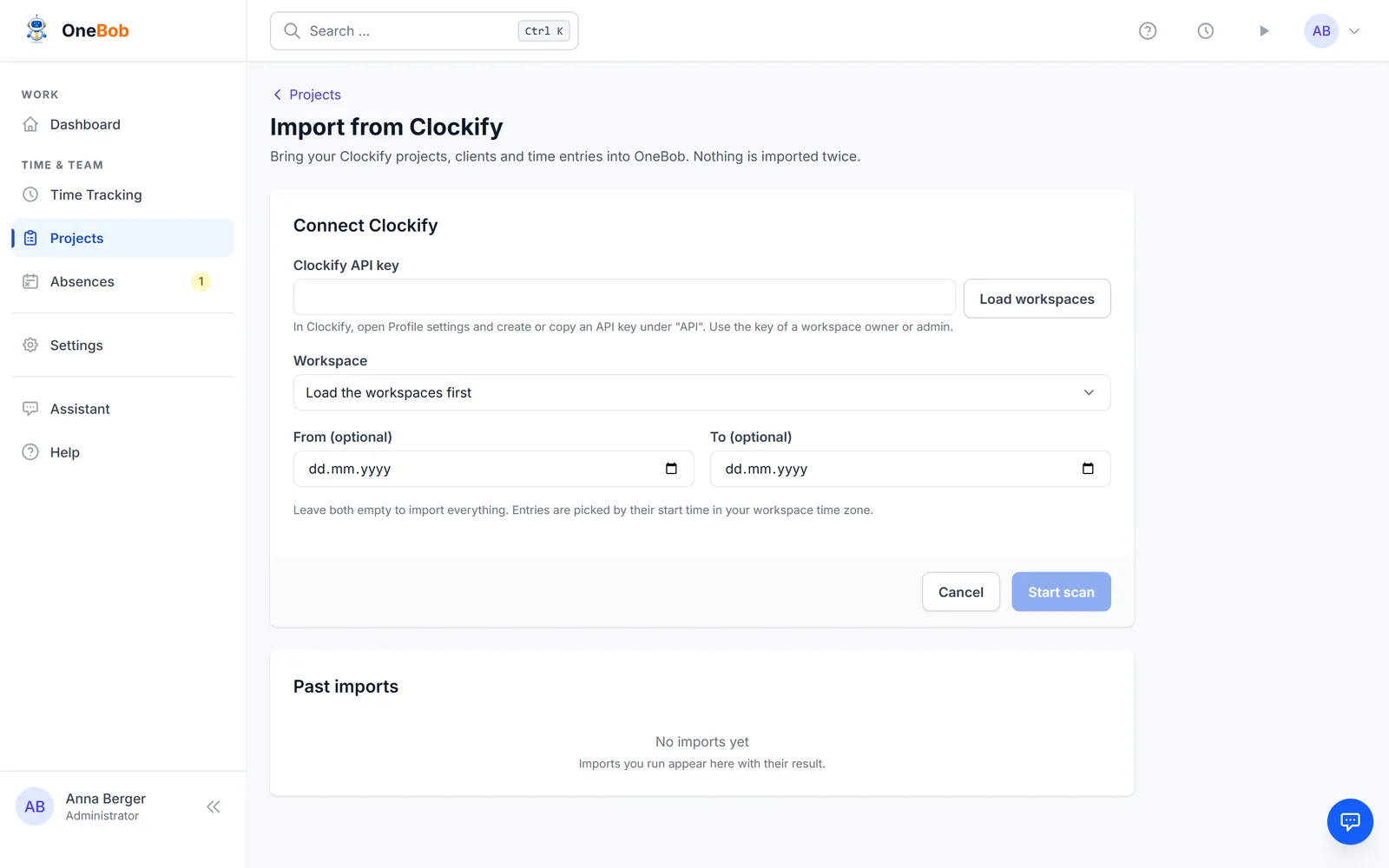The image size is (1389, 868).
Task: Open Help in the sidebar
Action: point(122,452)
